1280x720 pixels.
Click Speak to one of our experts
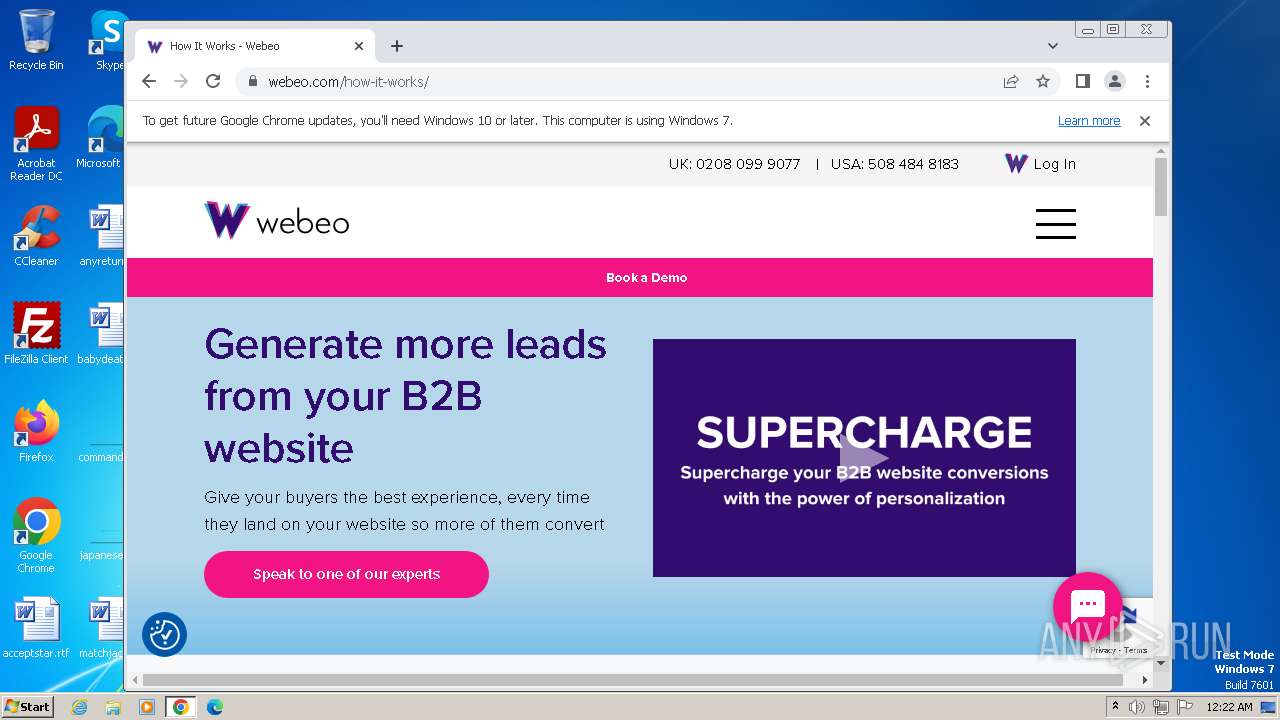(x=346, y=574)
